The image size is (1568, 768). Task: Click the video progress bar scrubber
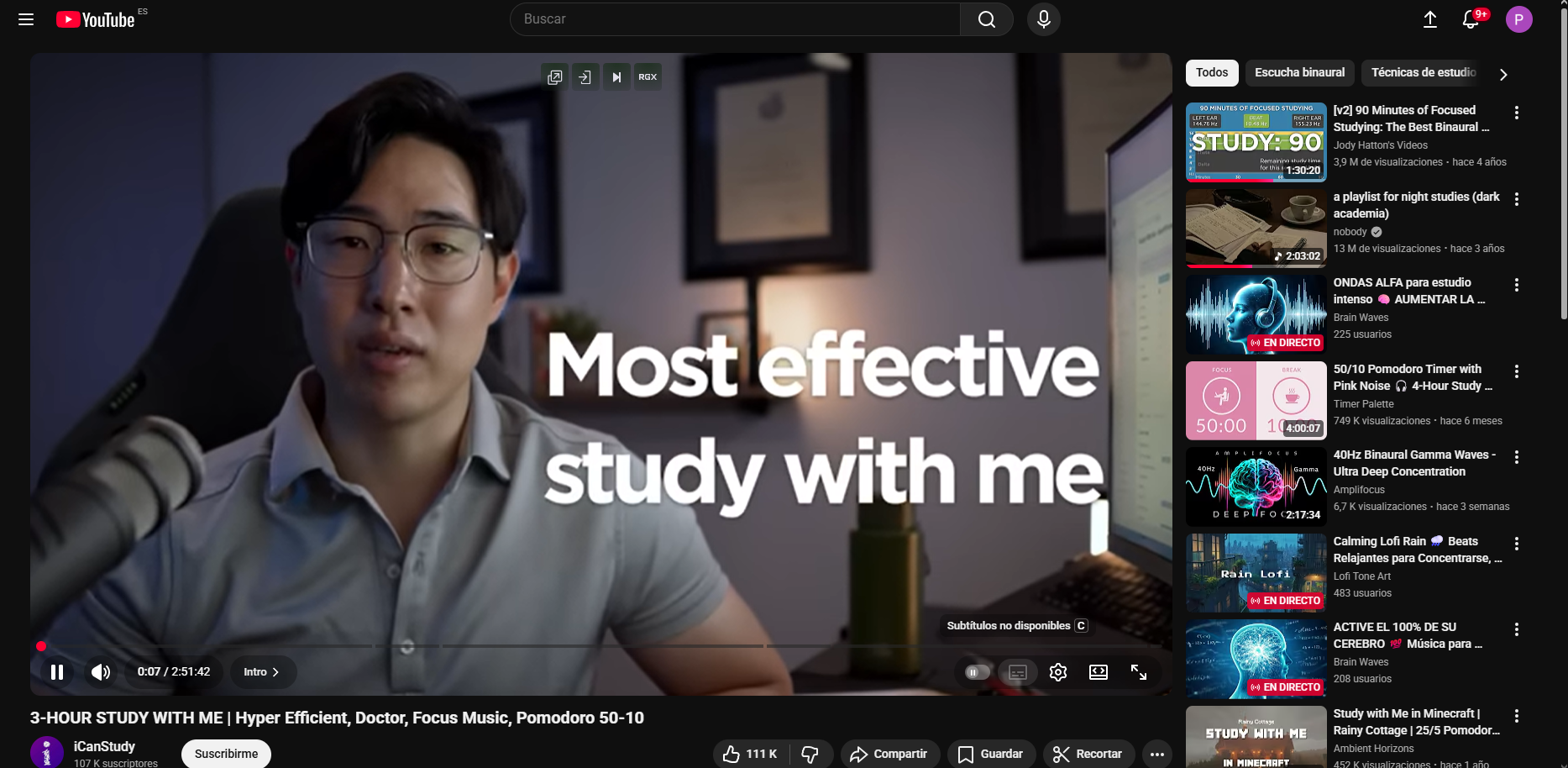(41, 646)
